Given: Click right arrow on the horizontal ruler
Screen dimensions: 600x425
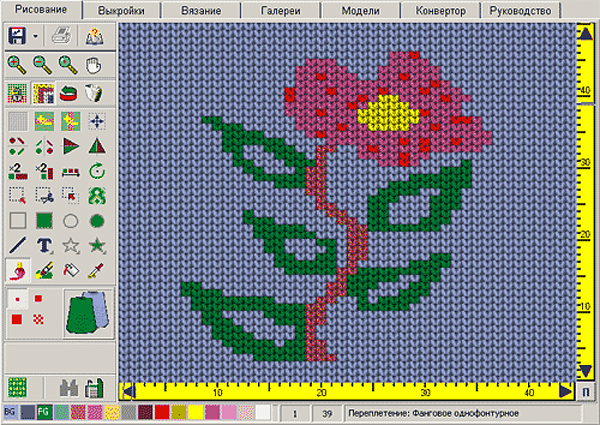Looking at the screenshot, I should [x=565, y=392].
